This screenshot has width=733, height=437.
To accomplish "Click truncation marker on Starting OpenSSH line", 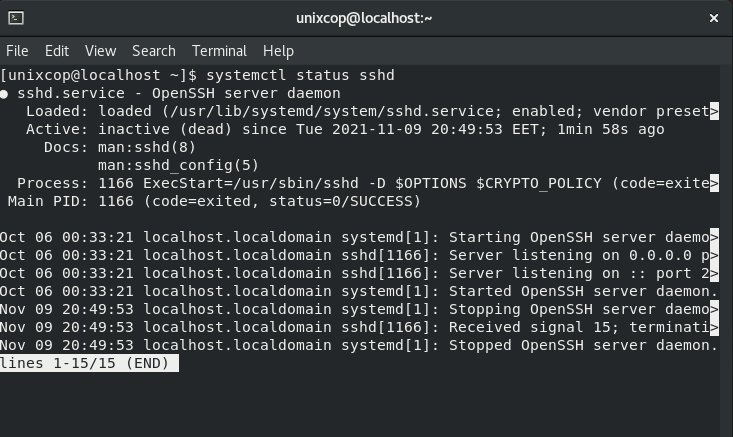I will (x=714, y=237).
